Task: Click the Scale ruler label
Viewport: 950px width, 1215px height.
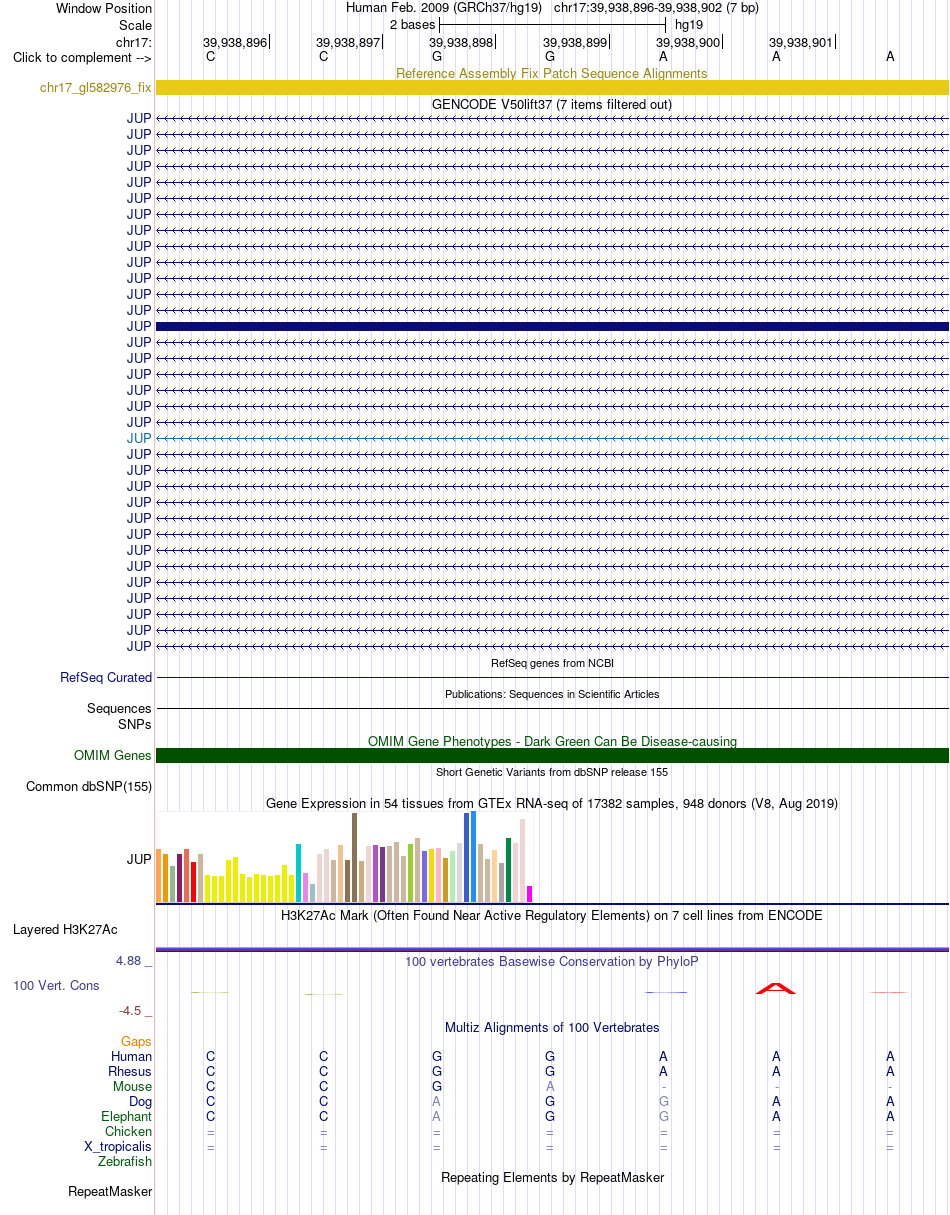Action: pos(135,25)
